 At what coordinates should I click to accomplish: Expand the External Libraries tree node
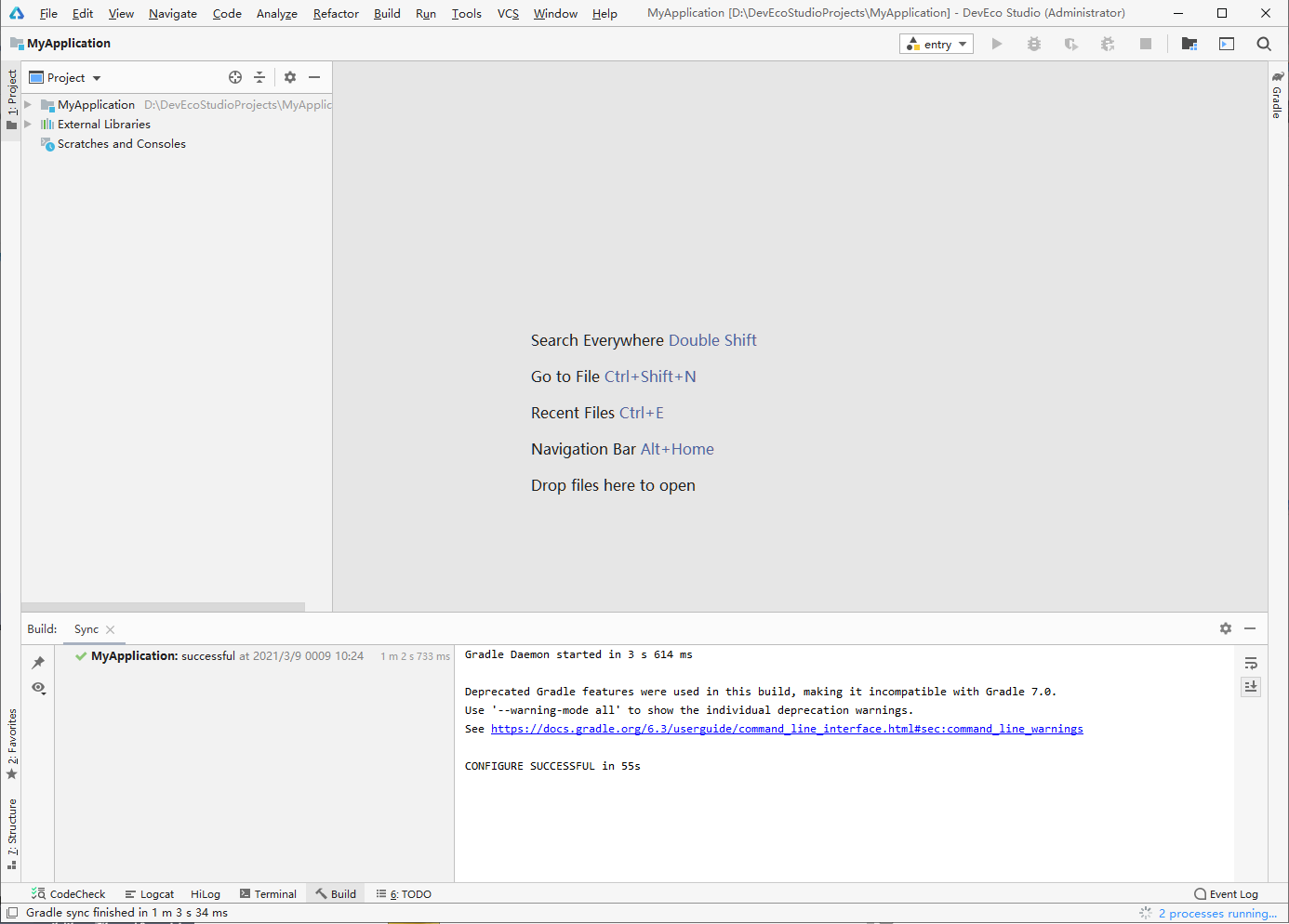click(x=28, y=125)
